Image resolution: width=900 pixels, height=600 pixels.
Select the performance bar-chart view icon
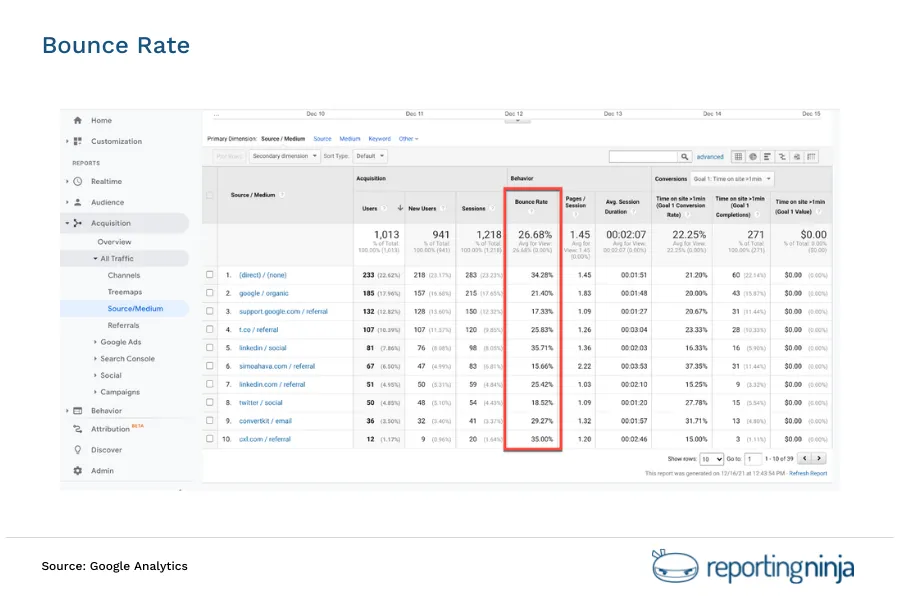pos(767,157)
